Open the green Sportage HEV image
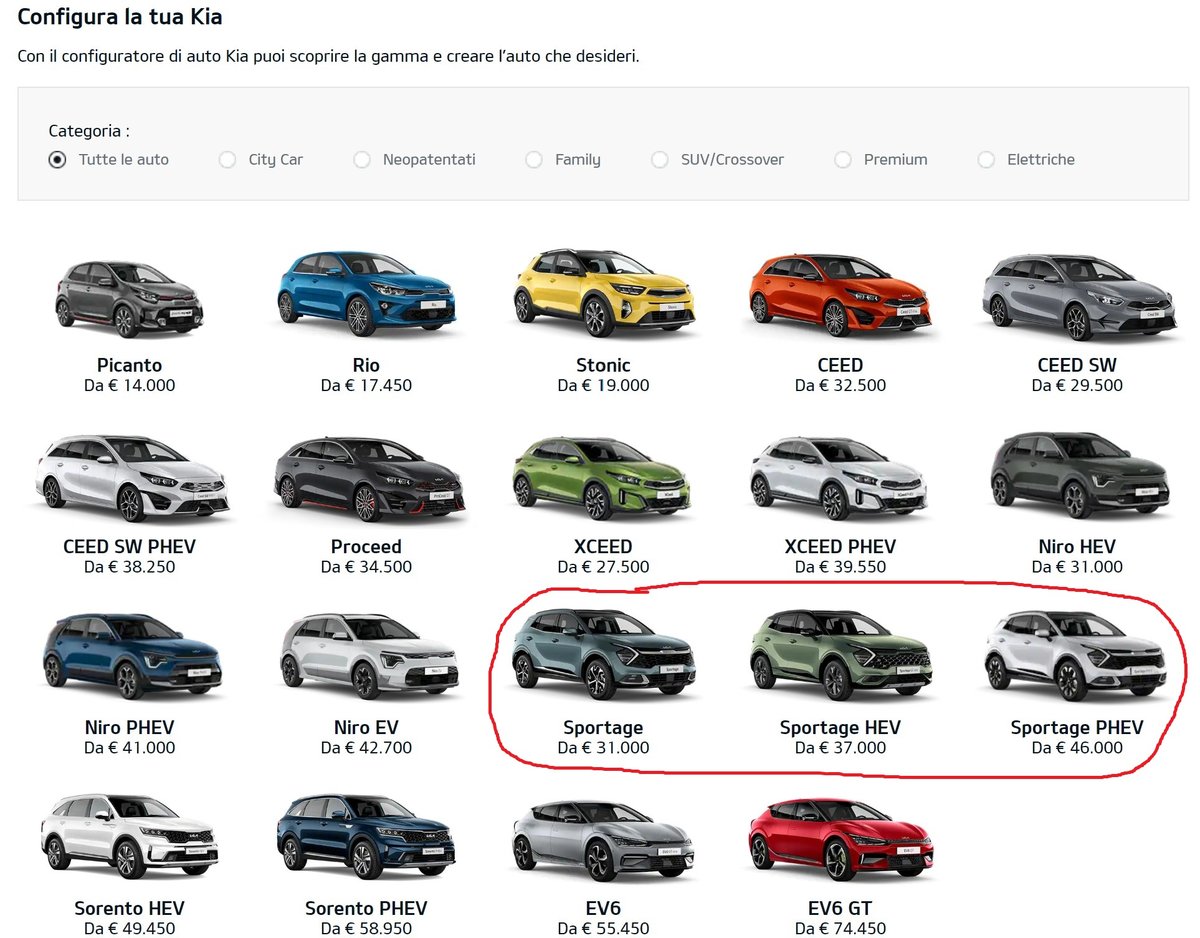The height and width of the screenshot is (938, 1200). [x=840, y=654]
